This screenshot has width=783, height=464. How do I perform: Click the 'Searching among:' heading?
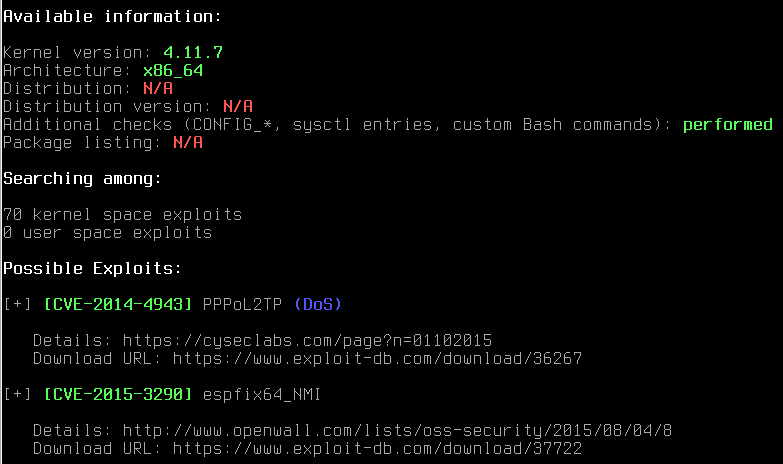point(83,179)
